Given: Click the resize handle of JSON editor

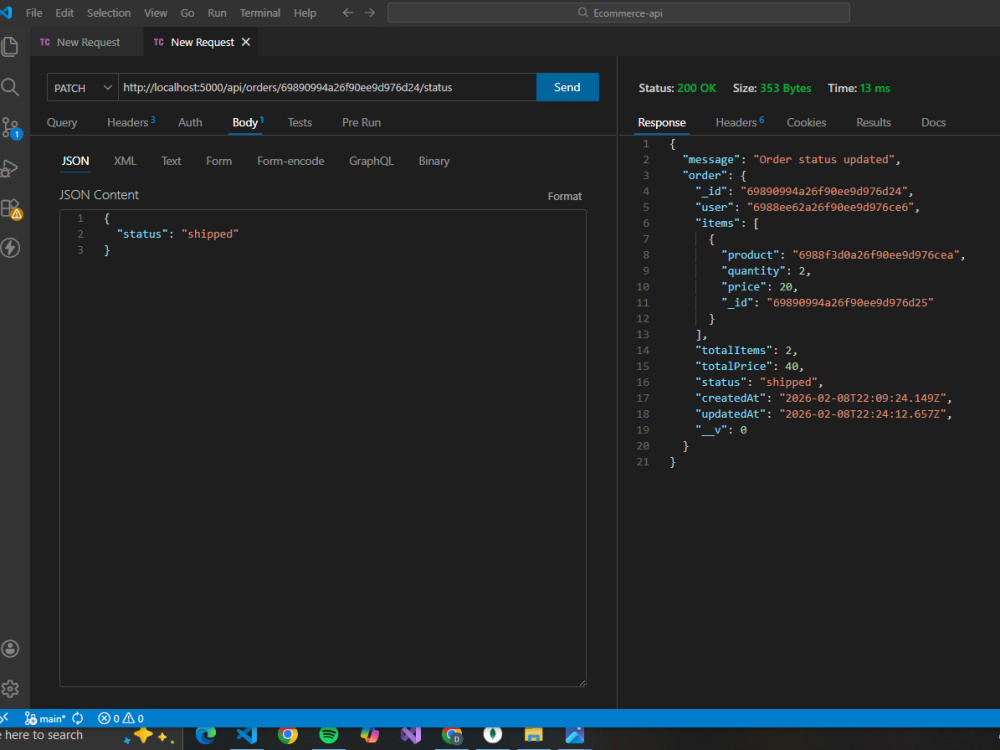Looking at the screenshot, I should point(582,682).
